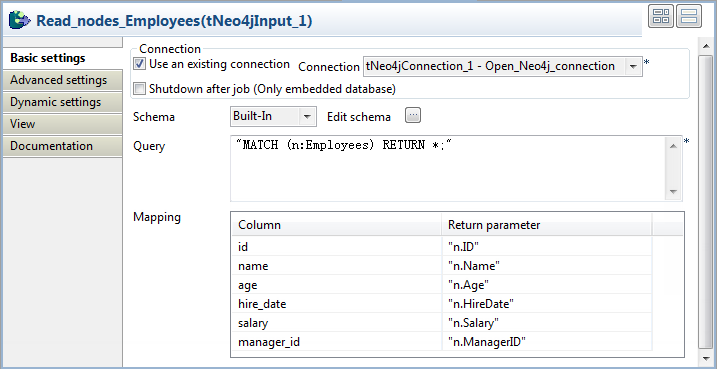Edit the "n.Name" return parameter cell

point(547,266)
